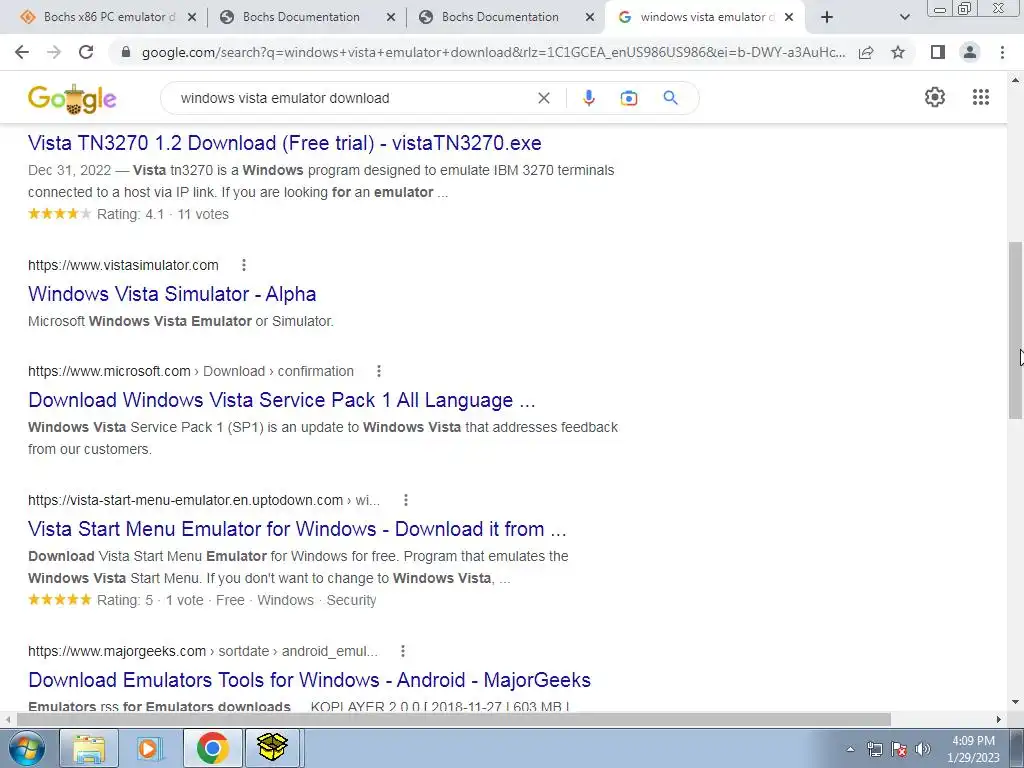Open a new tab
The image size is (1024, 768).
pyautogui.click(x=827, y=17)
